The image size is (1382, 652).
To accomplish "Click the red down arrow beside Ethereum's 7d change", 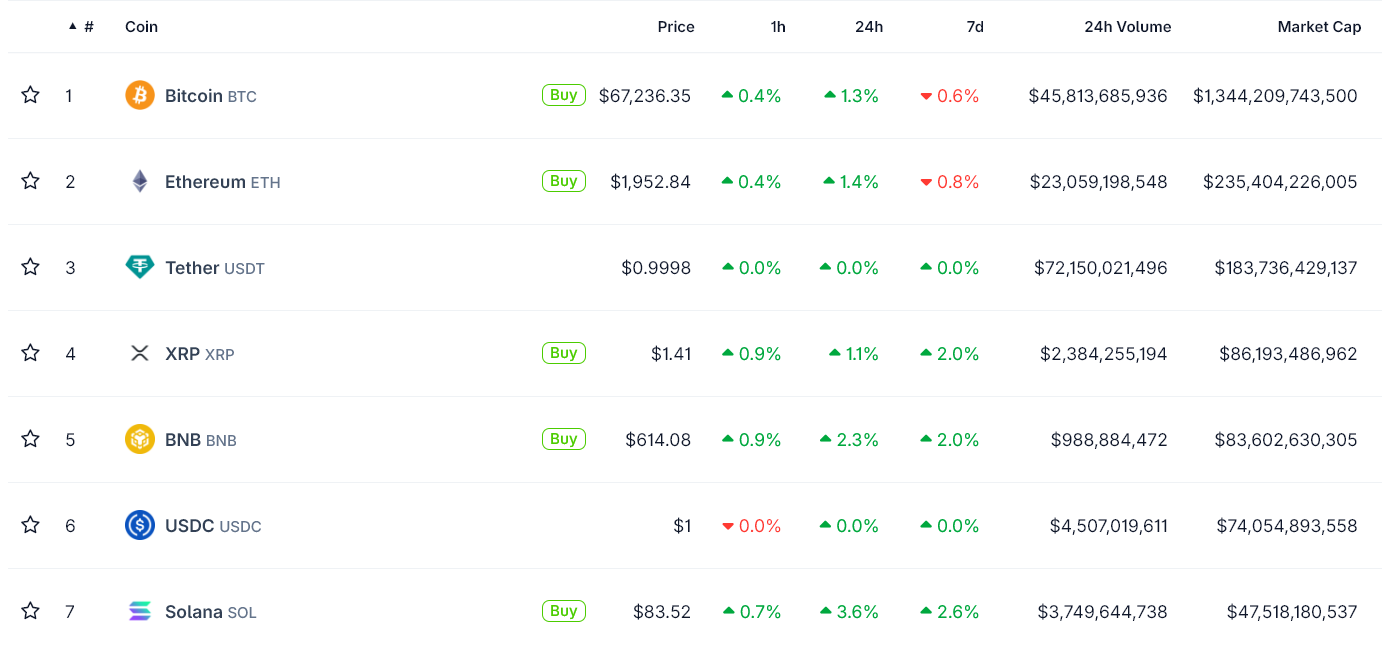I will click(925, 181).
